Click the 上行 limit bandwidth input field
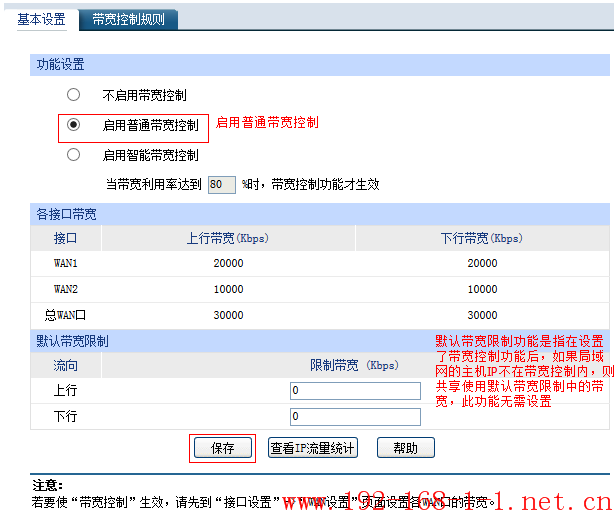This screenshot has height=517, width=615. click(x=355, y=391)
